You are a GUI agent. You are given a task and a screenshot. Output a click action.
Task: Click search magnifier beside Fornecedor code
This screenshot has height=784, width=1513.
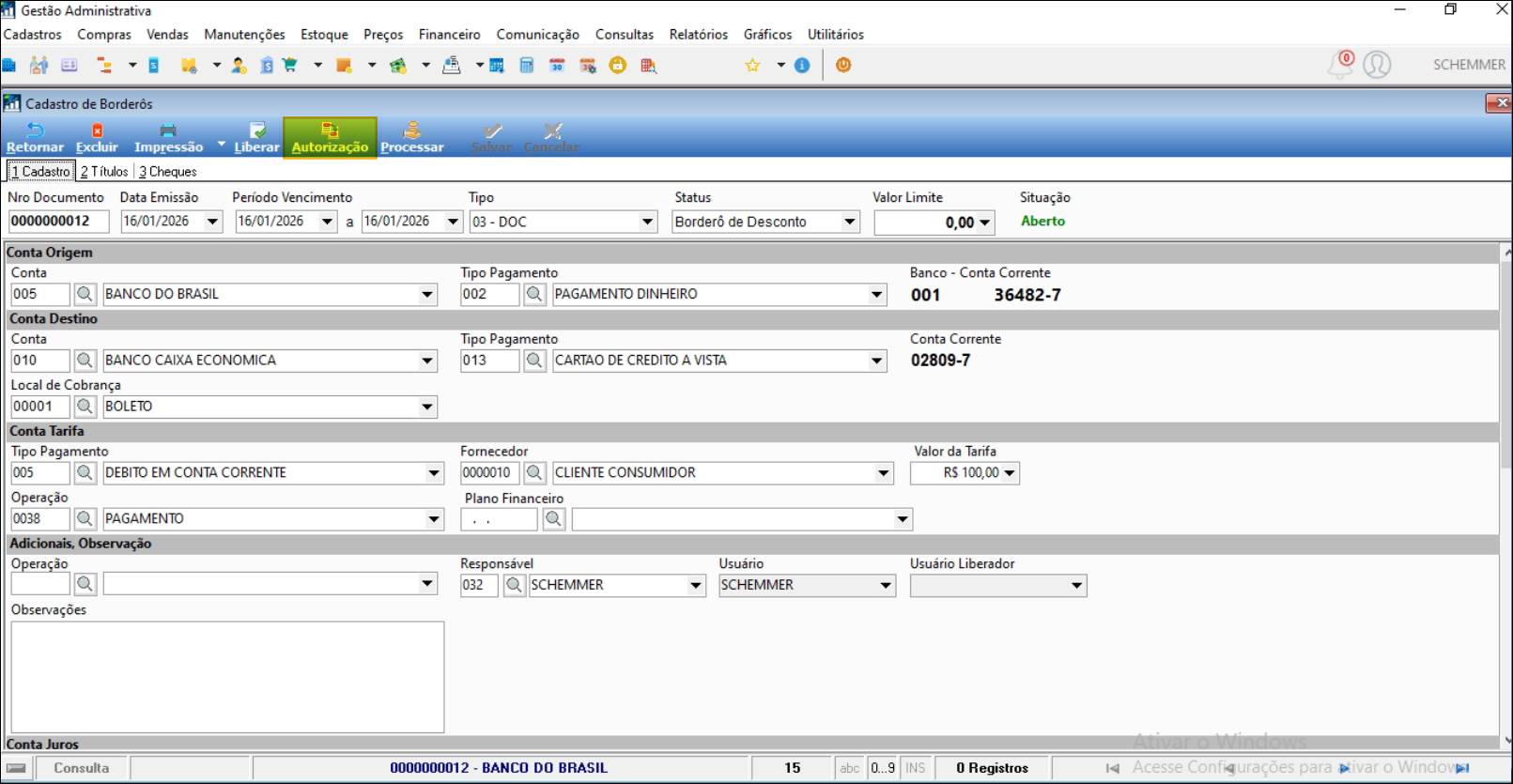click(x=534, y=472)
